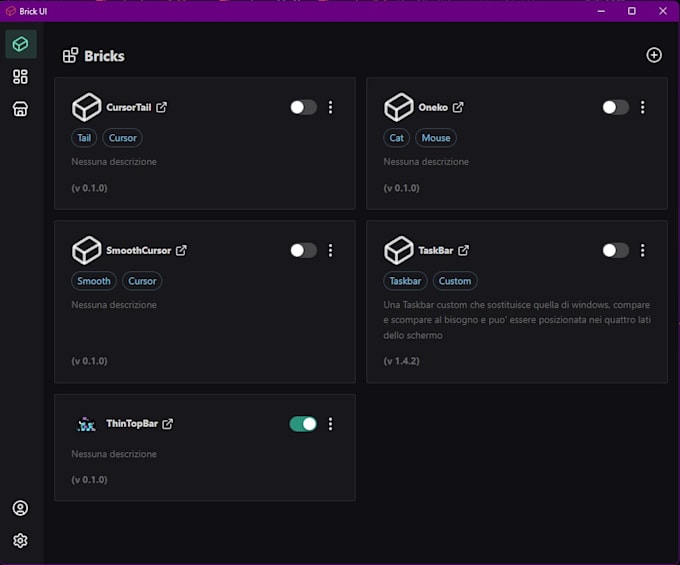Click TaskBar version text (v 1.4.2)
Viewport: 680px width, 565px height.
[401, 361]
